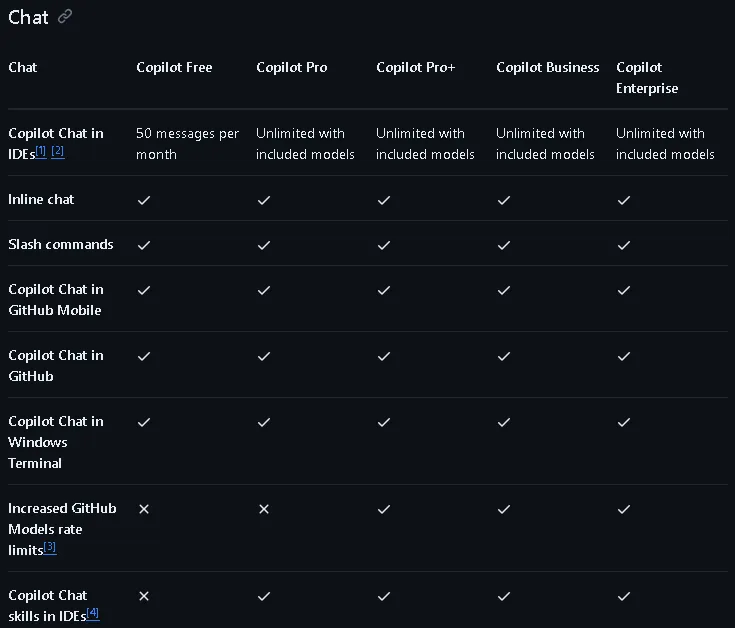Click the Slash commands checkmark under Copilot Free
Viewport: 735px width, 628px height.
pos(144,245)
